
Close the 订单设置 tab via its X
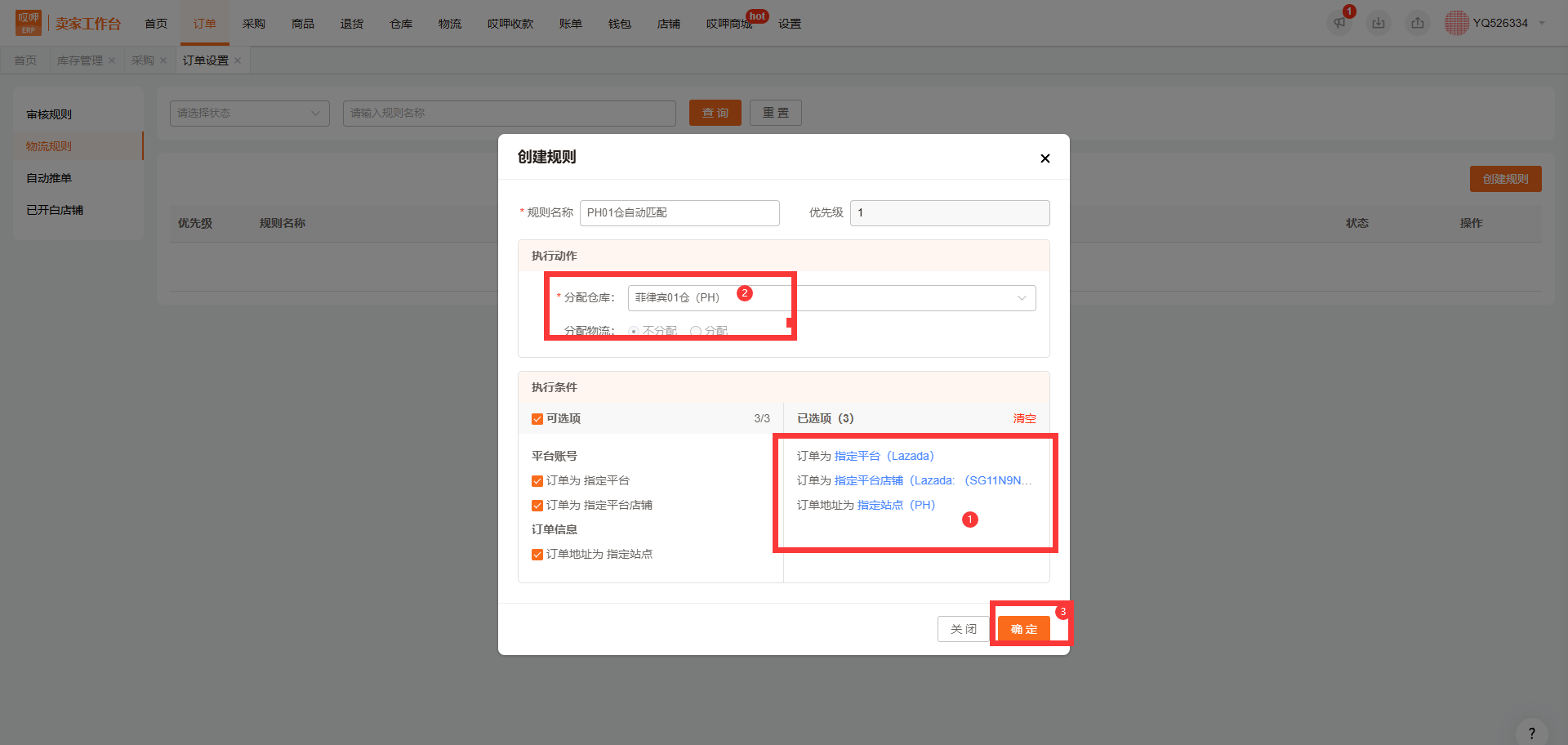pos(238,60)
